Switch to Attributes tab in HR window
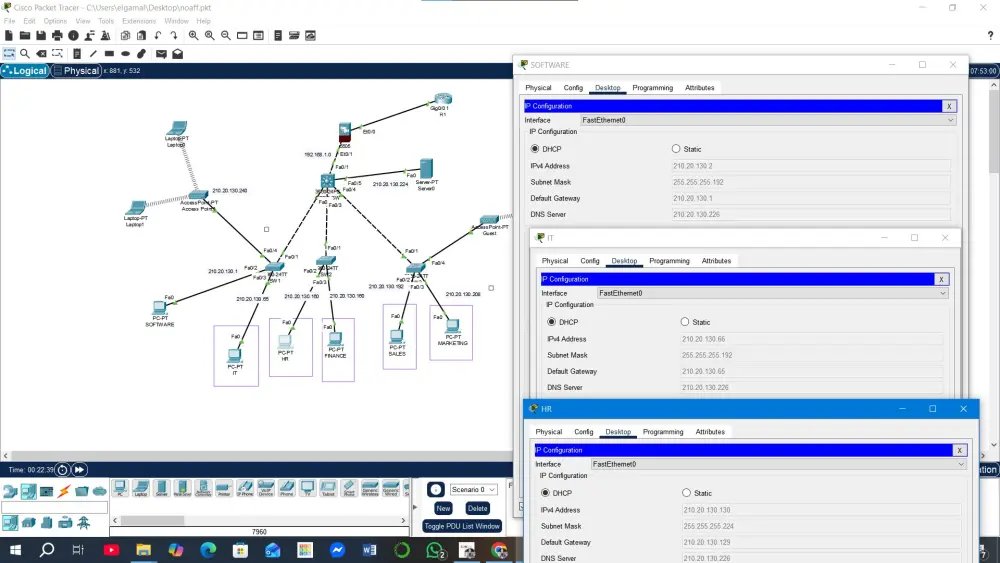Viewport: 1000px width, 563px height. click(x=710, y=432)
